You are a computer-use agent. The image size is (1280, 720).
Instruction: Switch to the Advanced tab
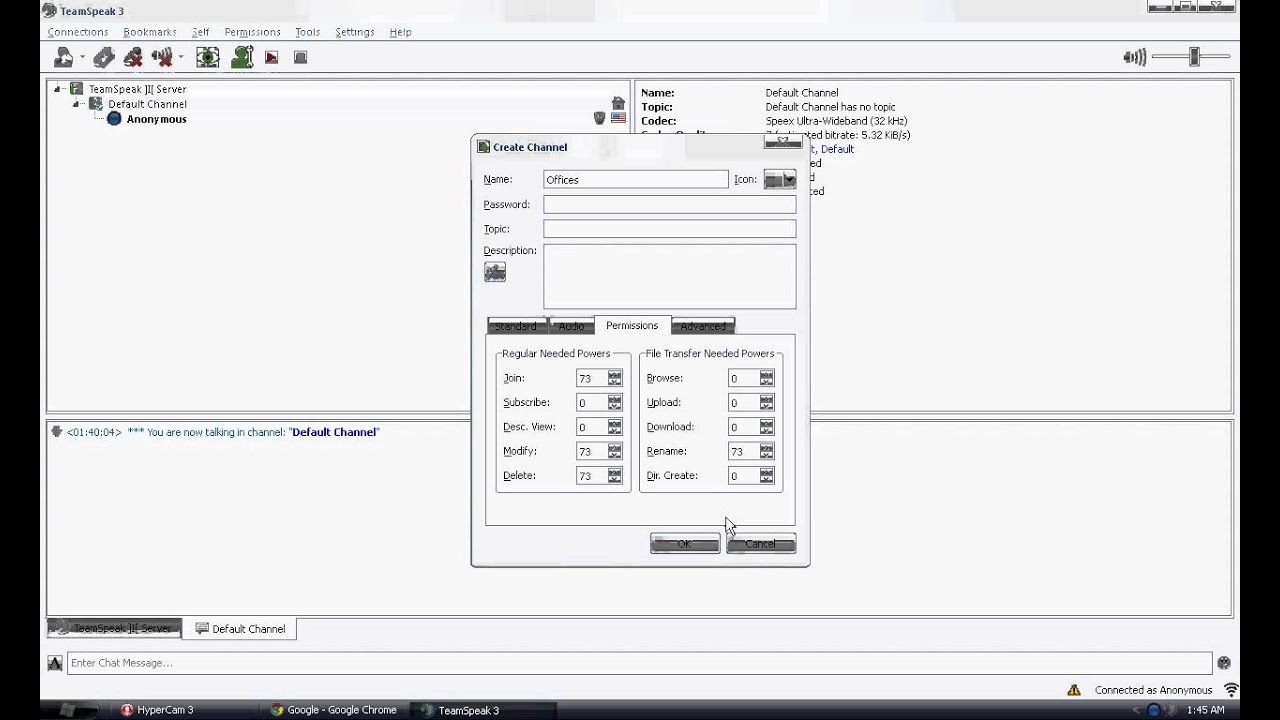coord(703,326)
